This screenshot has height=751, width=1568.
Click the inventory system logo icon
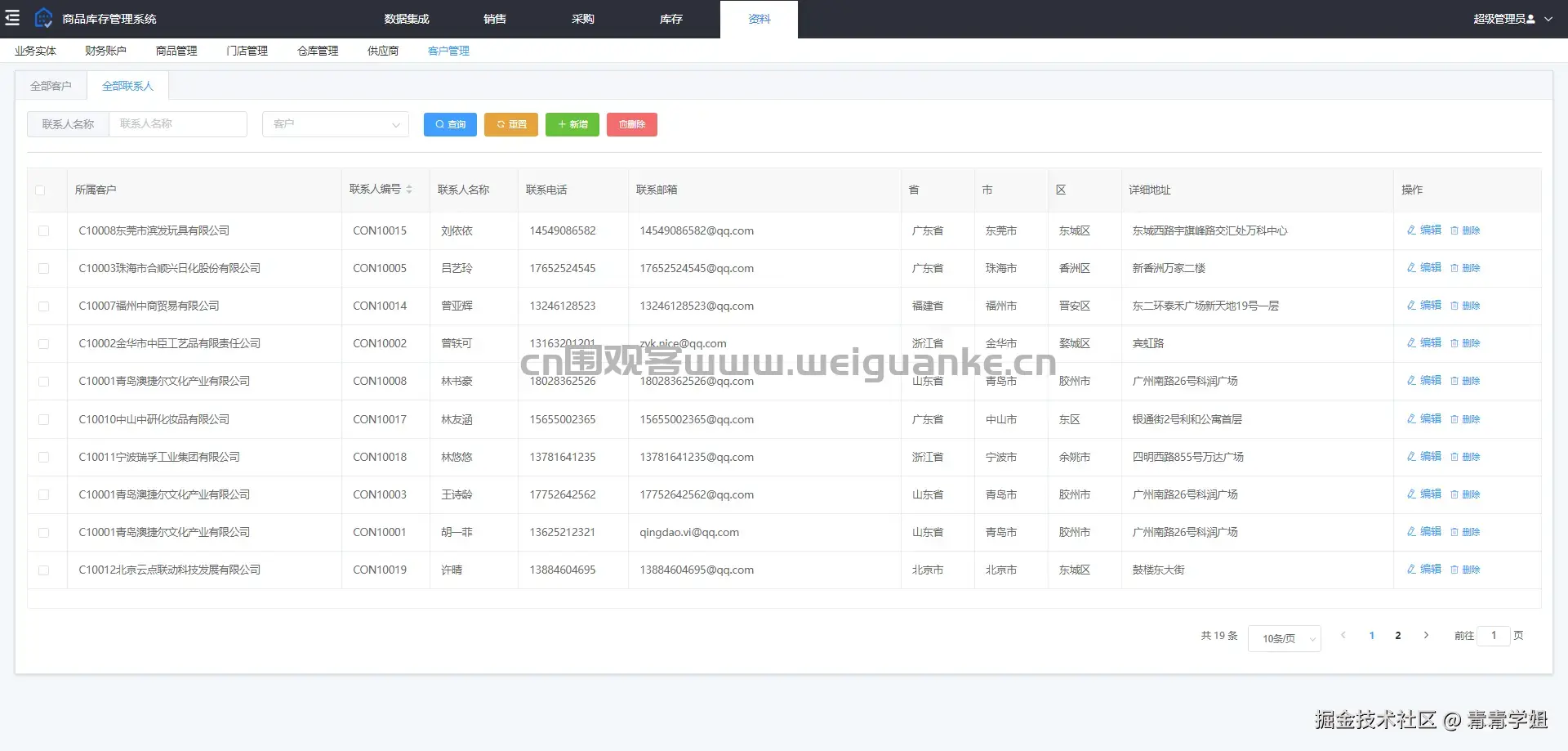tap(43, 18)
